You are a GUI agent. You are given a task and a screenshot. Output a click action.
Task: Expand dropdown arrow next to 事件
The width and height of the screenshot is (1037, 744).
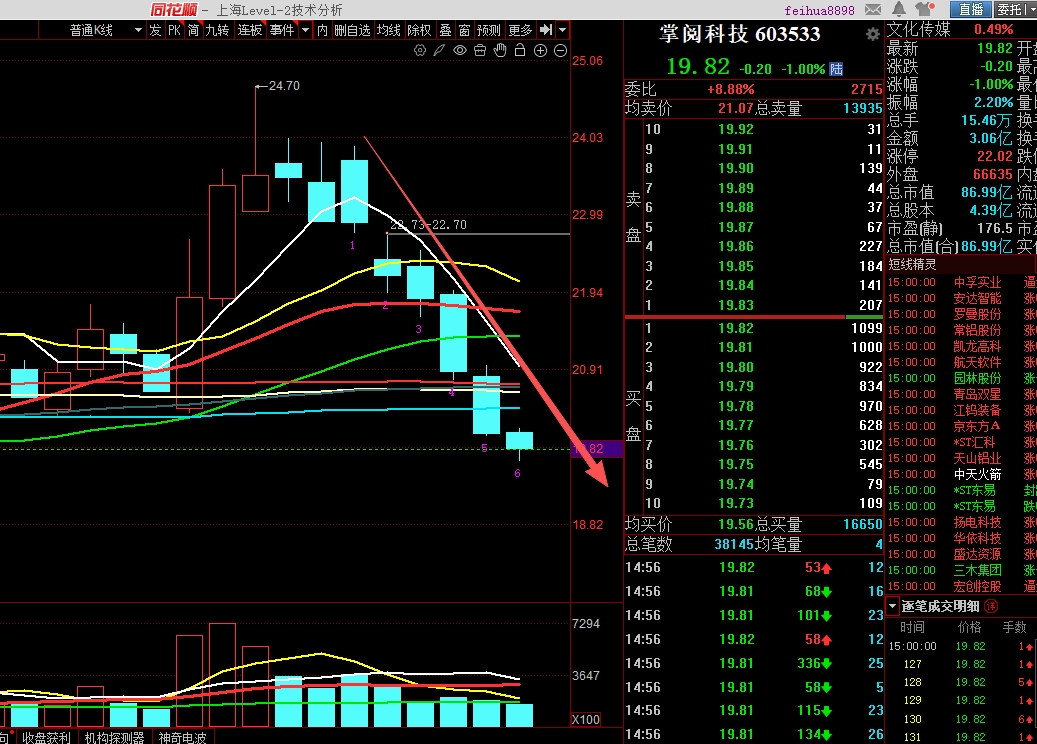coord(306,30)
